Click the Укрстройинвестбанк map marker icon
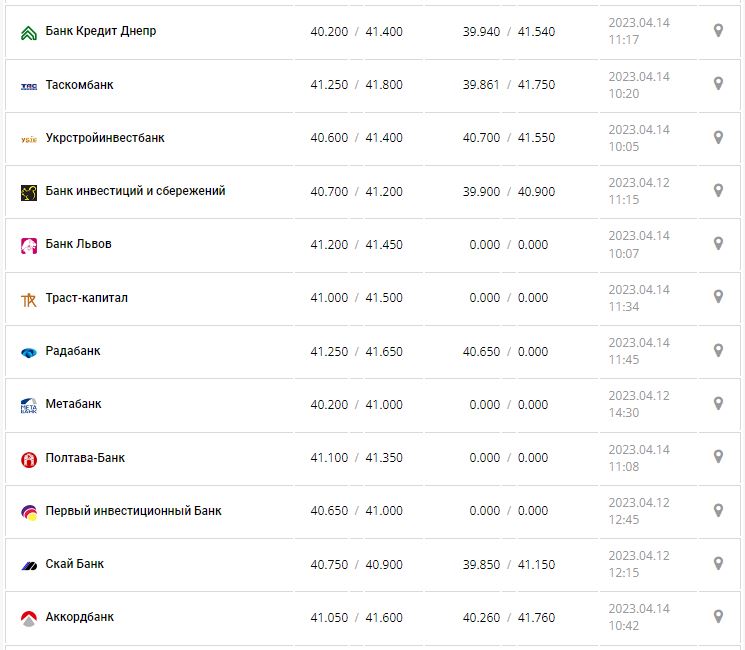Screen dimensions: 745x650 718,137
